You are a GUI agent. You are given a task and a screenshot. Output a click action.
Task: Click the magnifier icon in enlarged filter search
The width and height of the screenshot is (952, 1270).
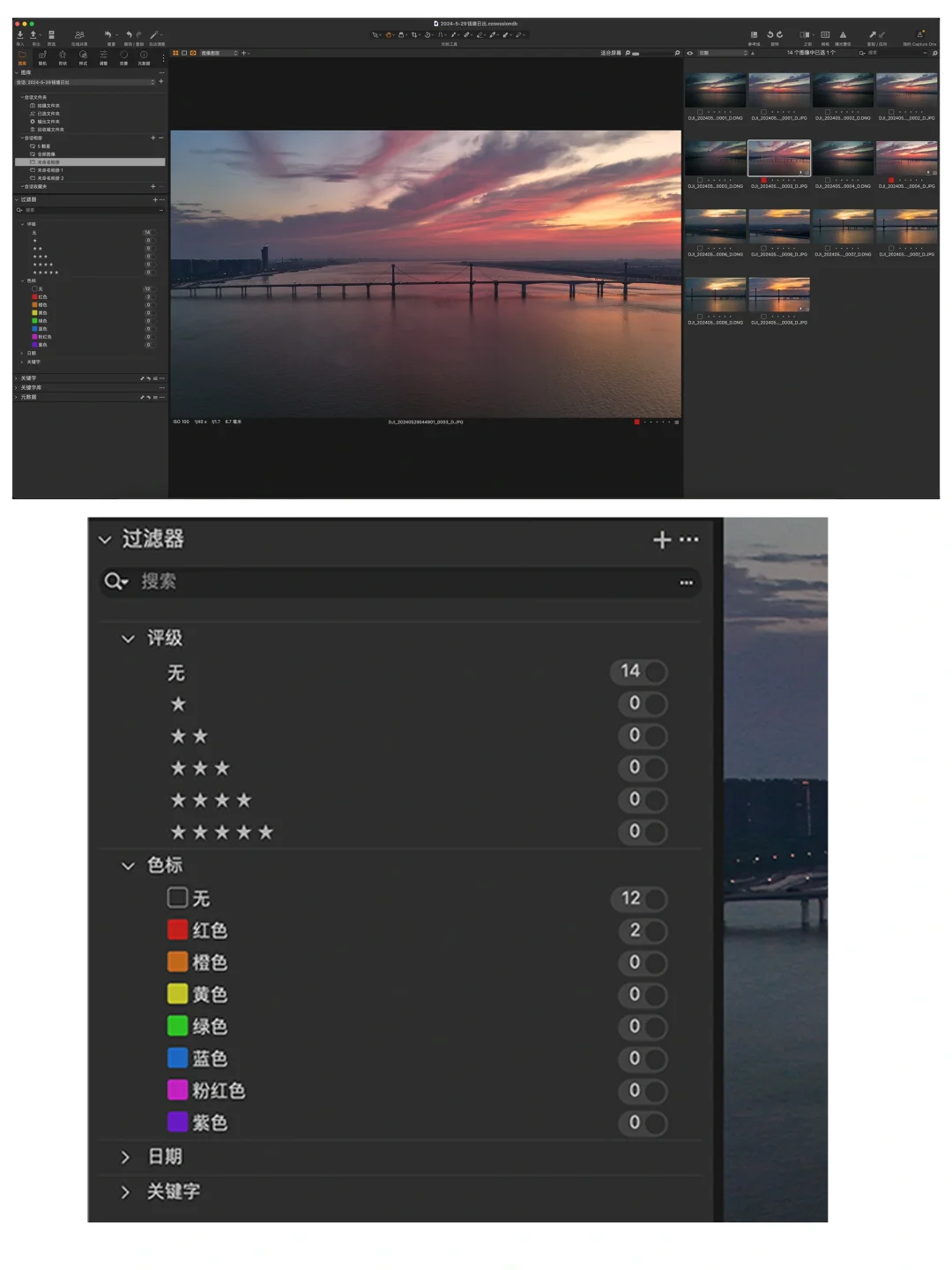point(115,581)
